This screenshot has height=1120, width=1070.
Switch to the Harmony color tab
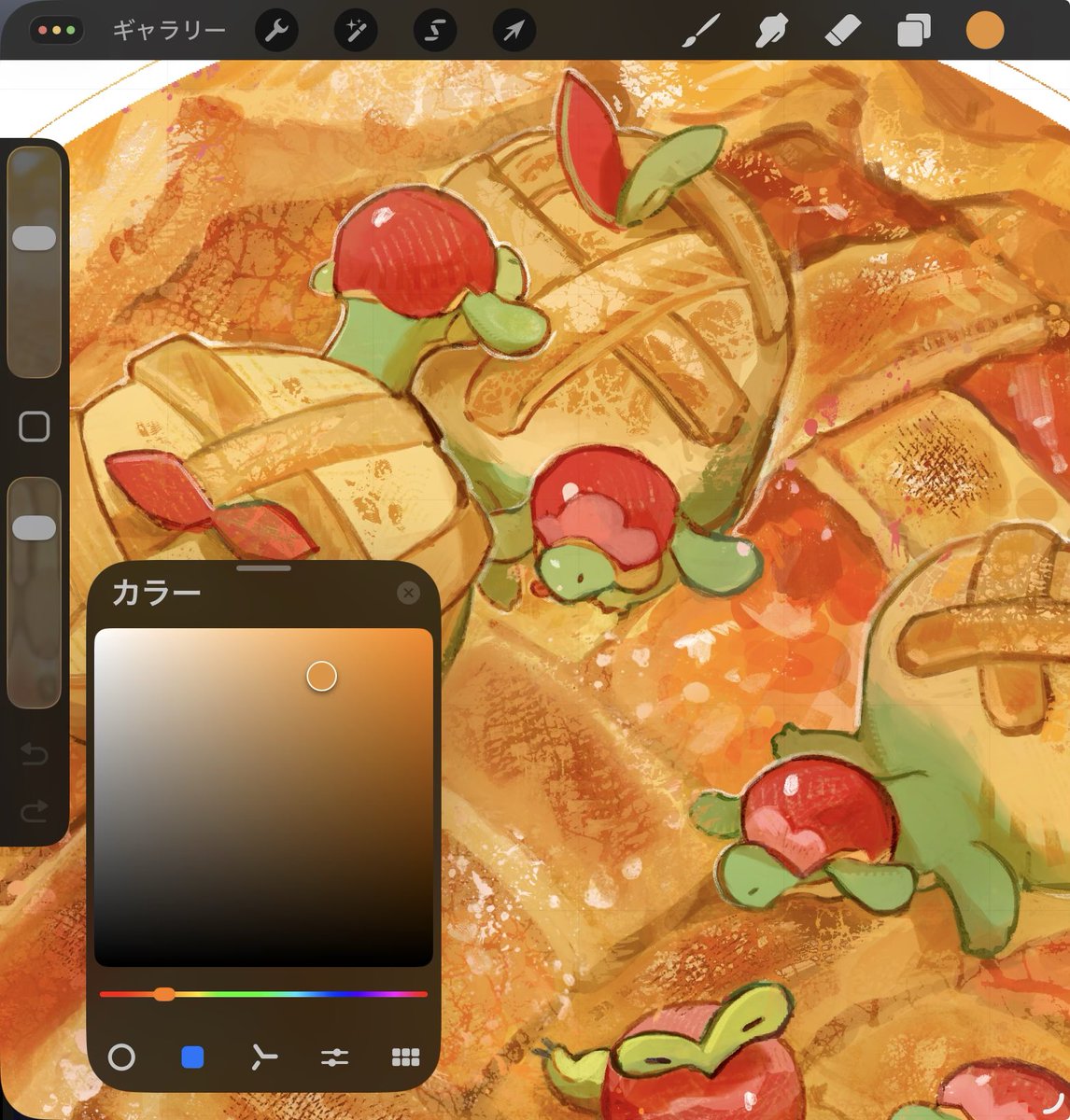(264, 1057)
